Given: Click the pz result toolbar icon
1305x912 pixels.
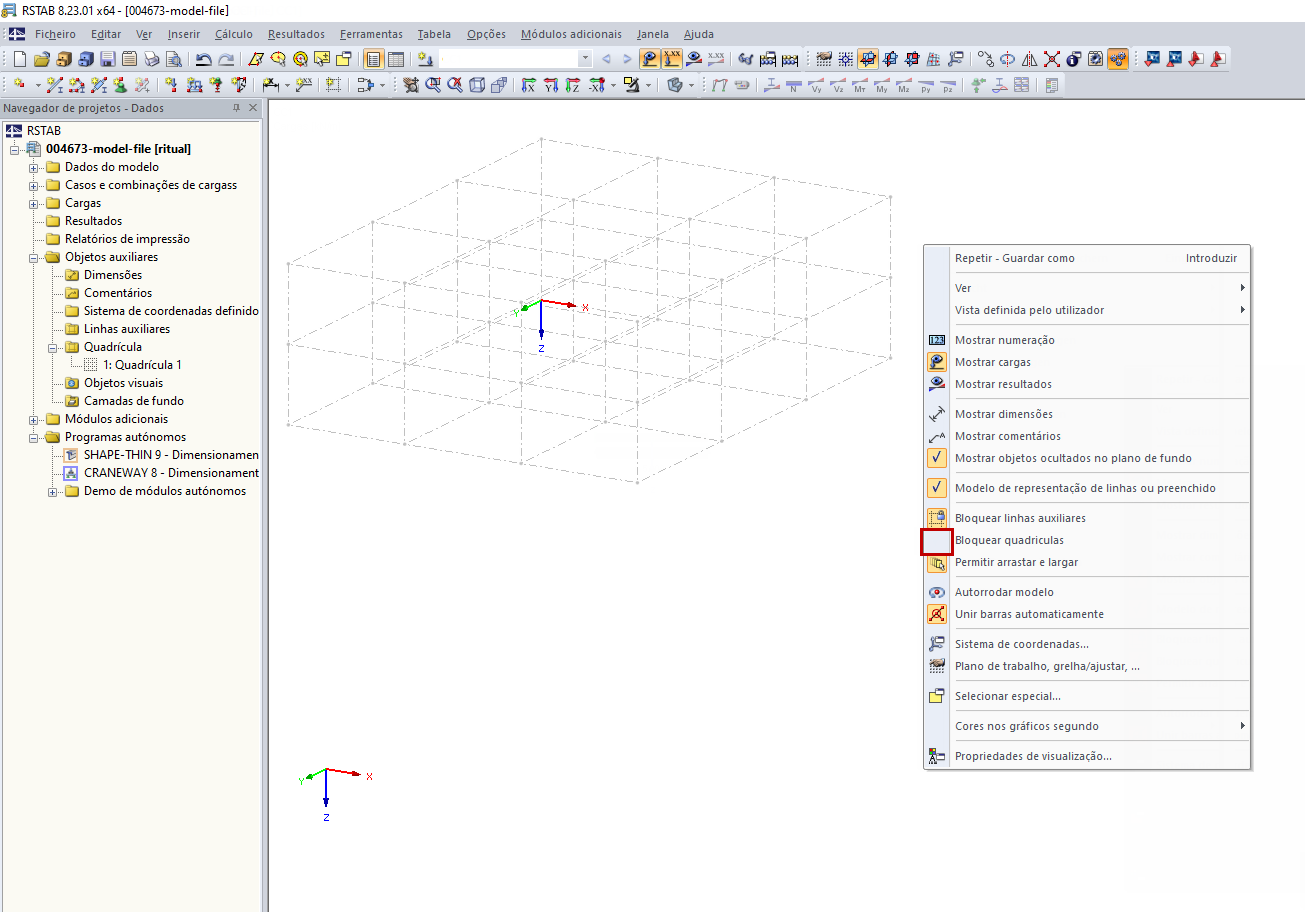Looking at the screenshot, I should click(x=948, y=85).
